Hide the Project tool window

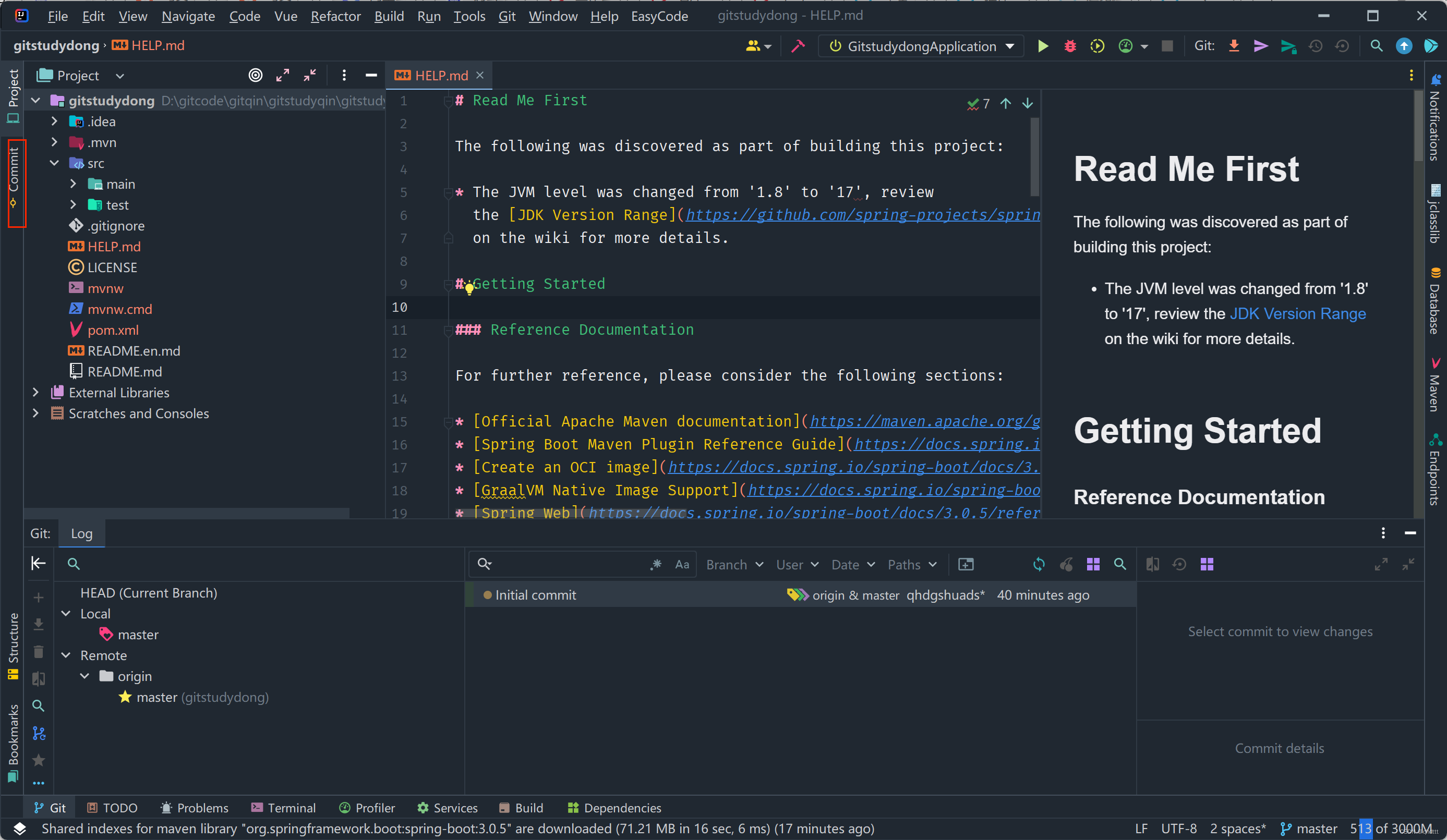[x=371, y=75]
